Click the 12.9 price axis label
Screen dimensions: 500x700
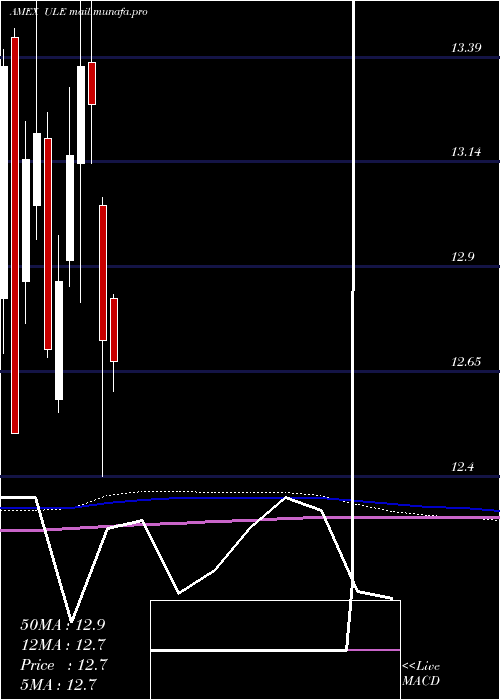(x=463, y=257)
